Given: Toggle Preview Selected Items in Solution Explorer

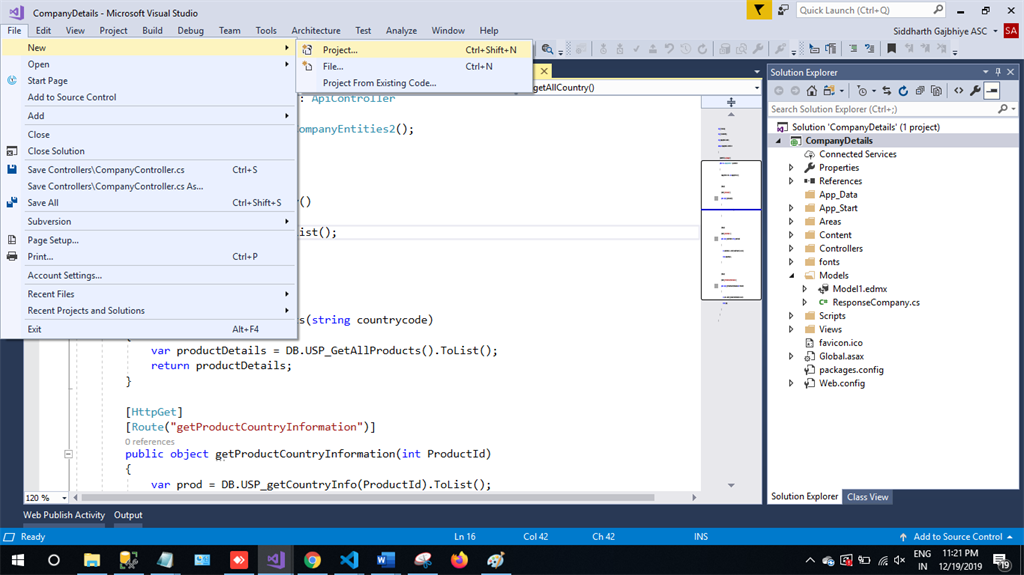Looking at the screenshot, I should [x=991, y=91].
